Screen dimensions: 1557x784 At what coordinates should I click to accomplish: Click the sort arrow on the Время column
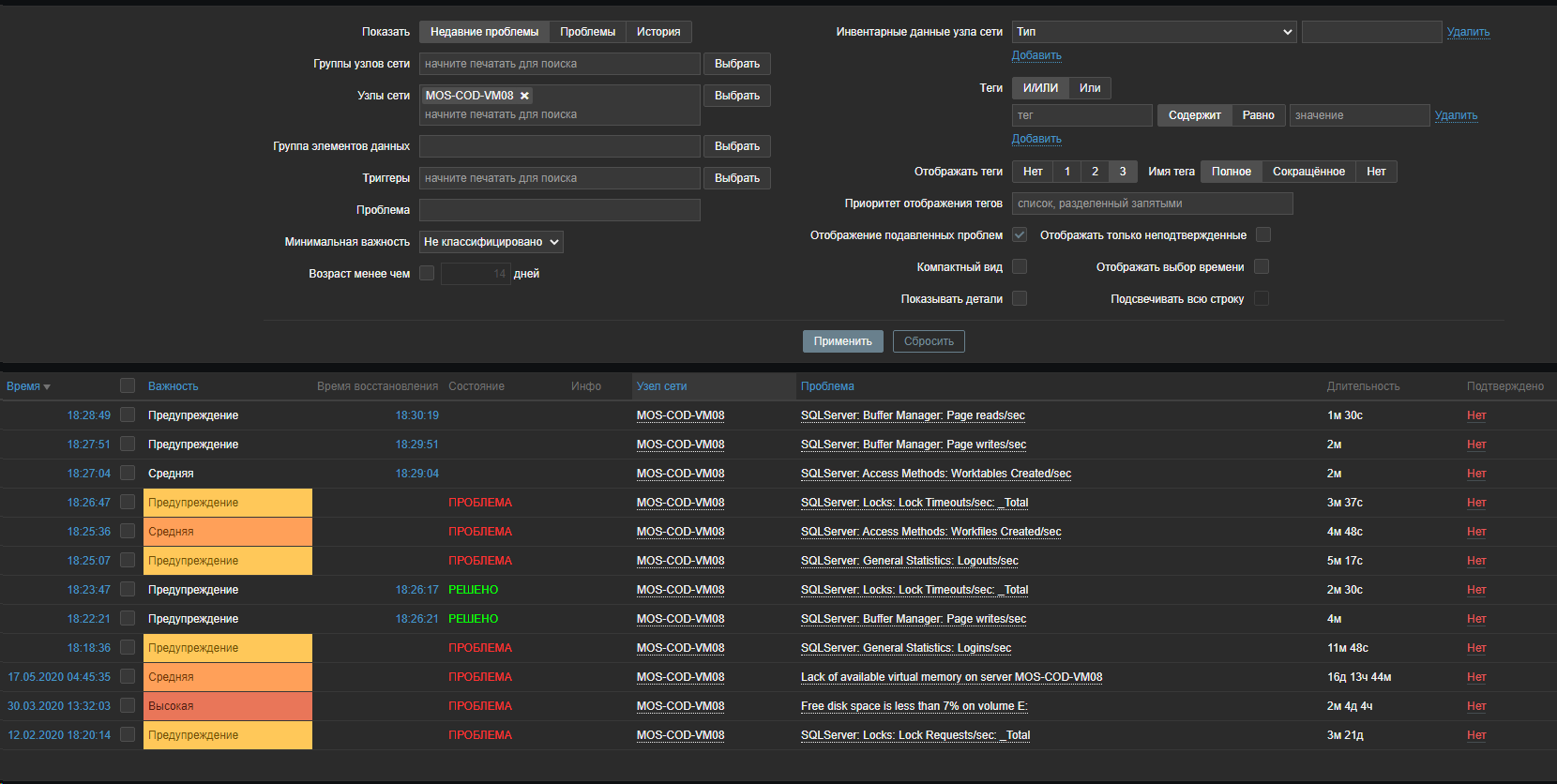point(47,387)
